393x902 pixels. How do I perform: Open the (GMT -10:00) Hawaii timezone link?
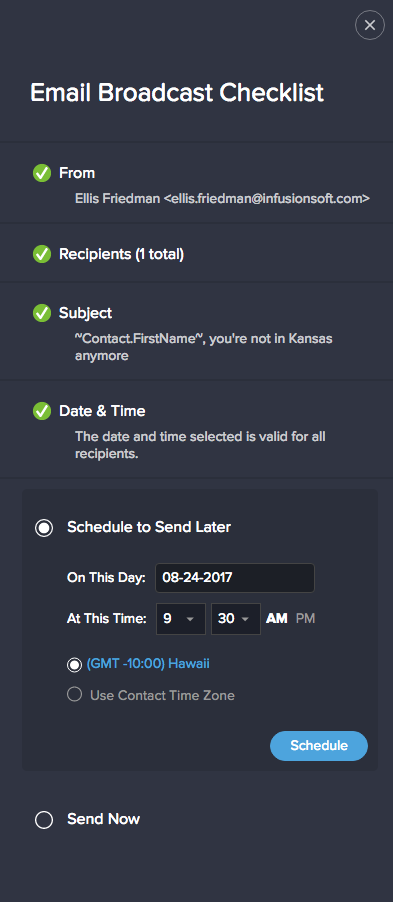click(x=148, y=664)
